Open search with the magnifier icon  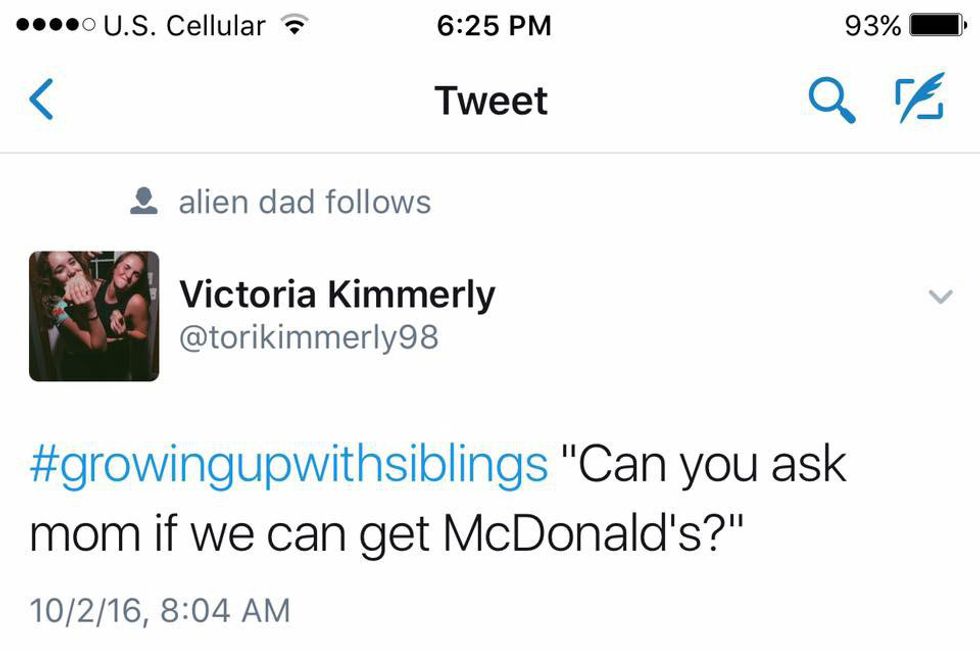coord(831,101)
